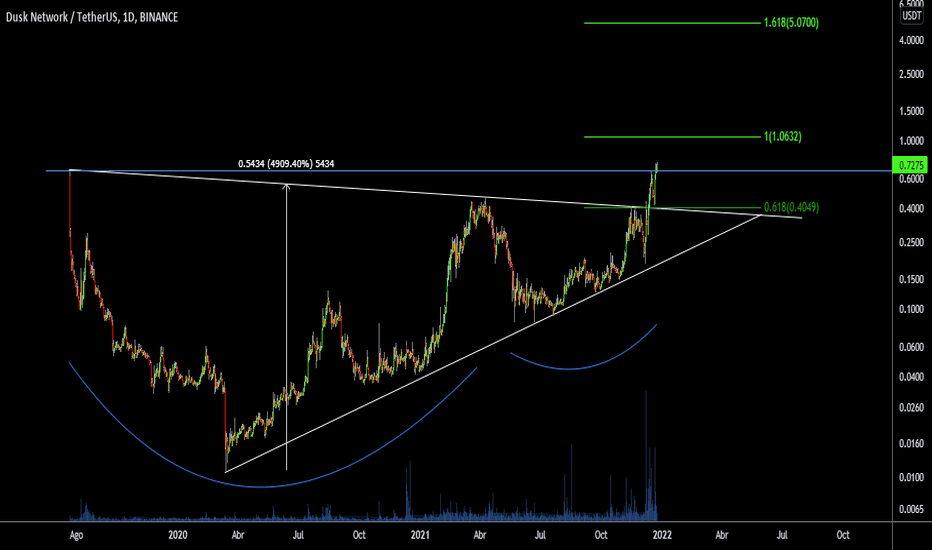
Task: Click the 0.0065 price axis label
Action: point(911,509)
